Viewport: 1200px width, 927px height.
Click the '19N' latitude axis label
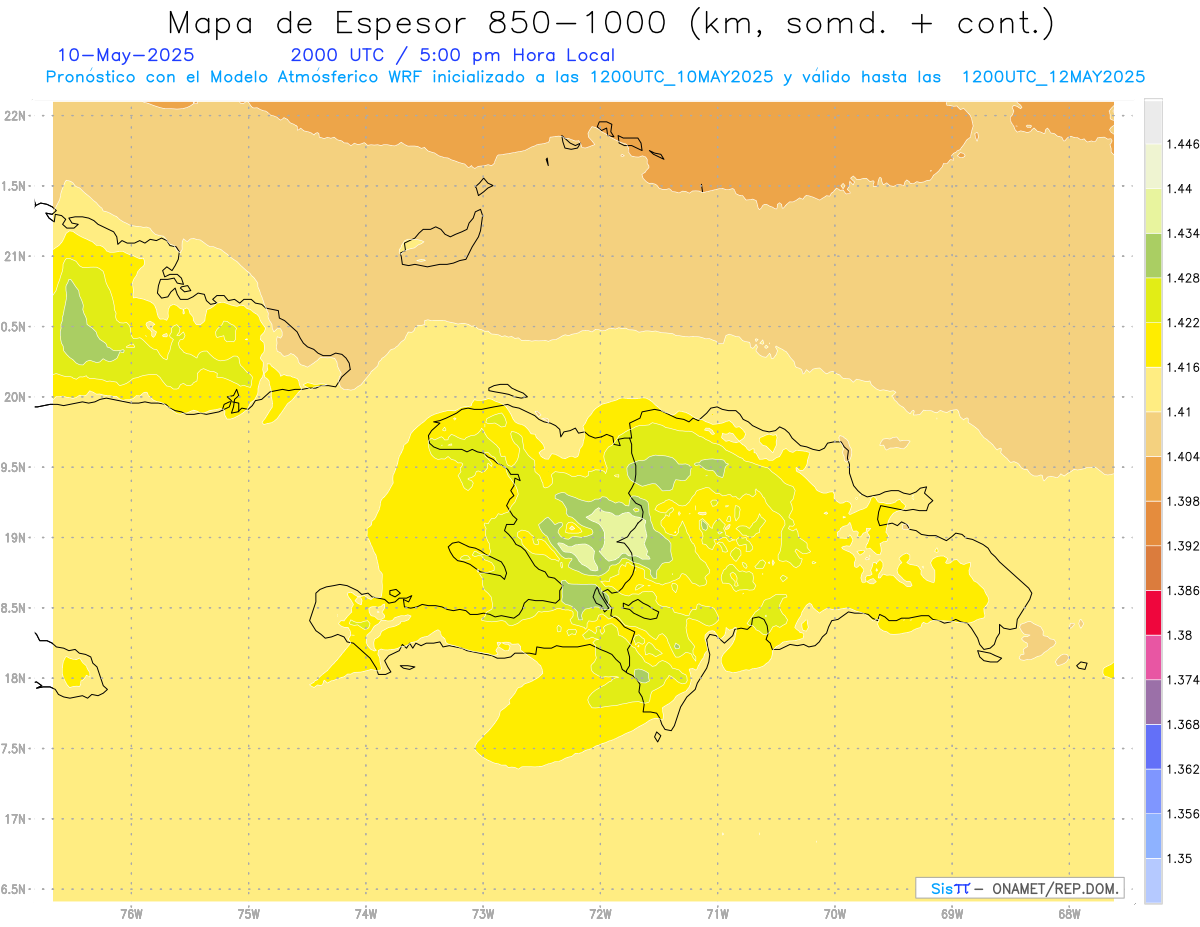pos(16,537)
